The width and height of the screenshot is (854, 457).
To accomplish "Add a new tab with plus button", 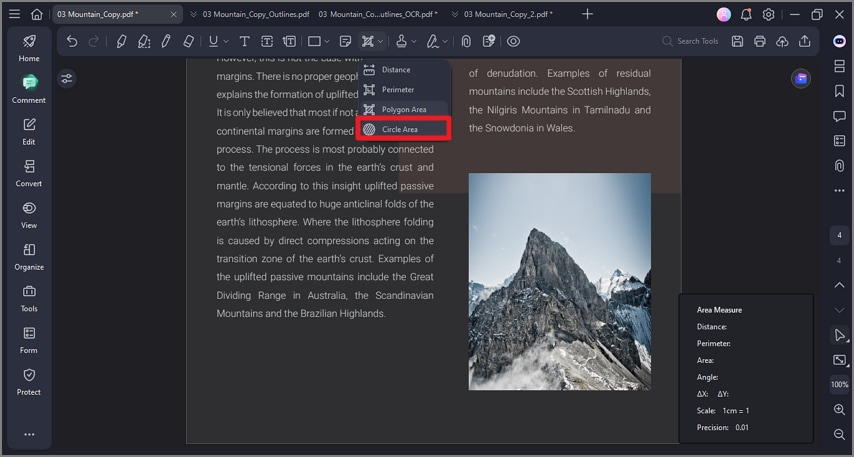I will click(x=587, y=14).
